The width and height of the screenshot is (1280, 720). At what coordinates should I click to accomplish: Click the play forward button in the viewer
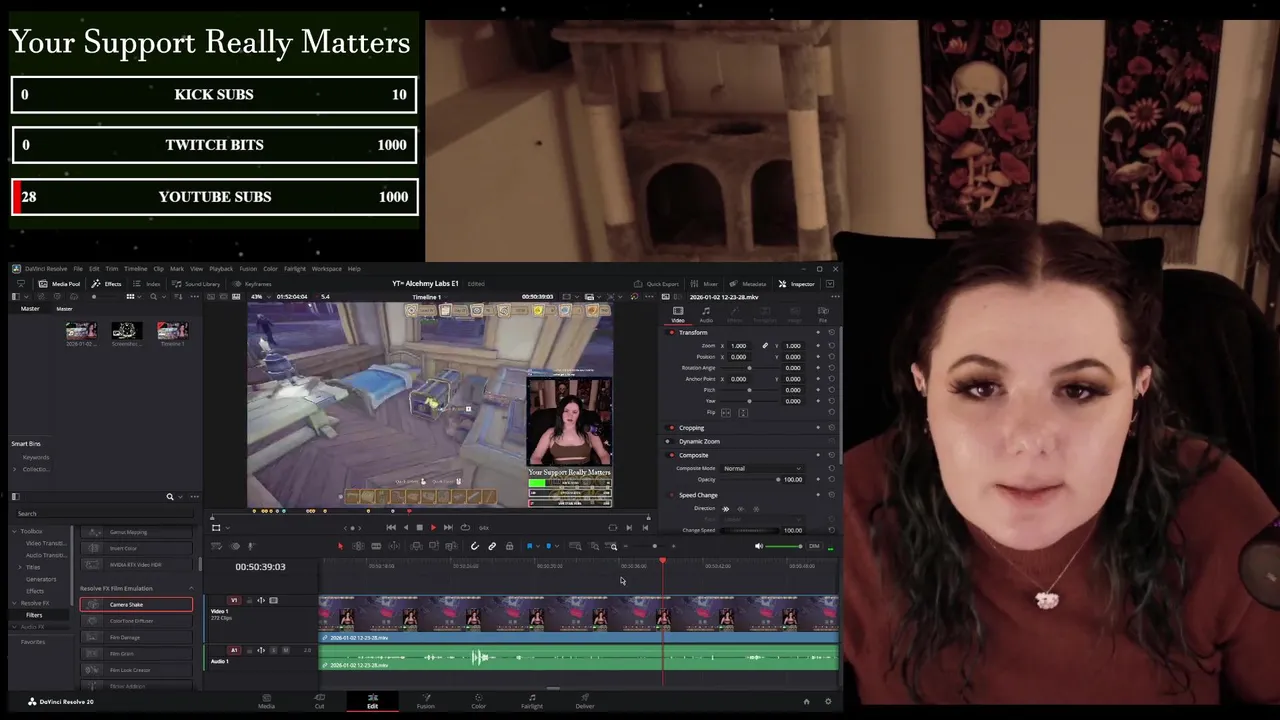click(433, 527)
